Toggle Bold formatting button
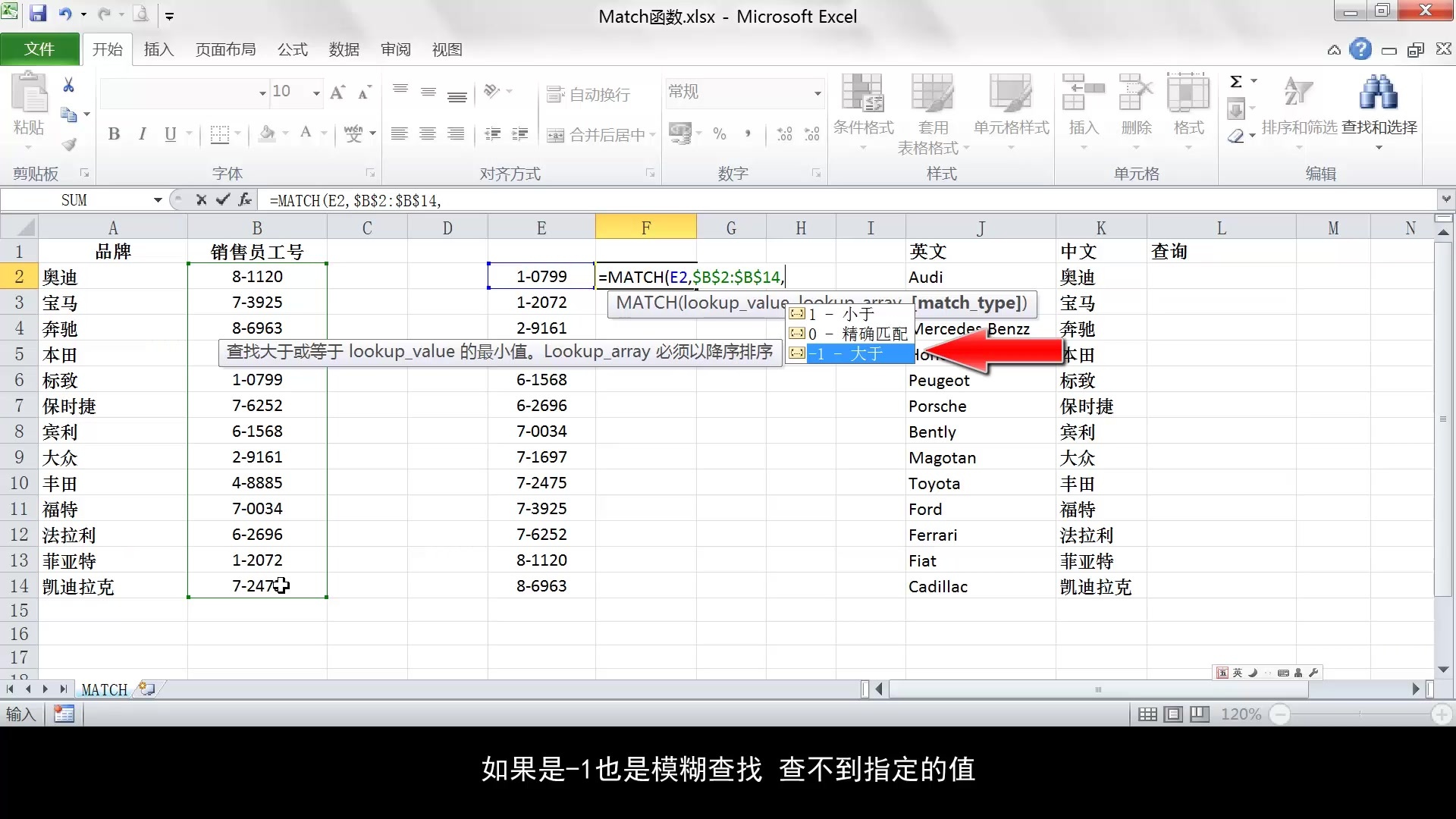The width and height of the screenshot is (1456, 819). 114,134
